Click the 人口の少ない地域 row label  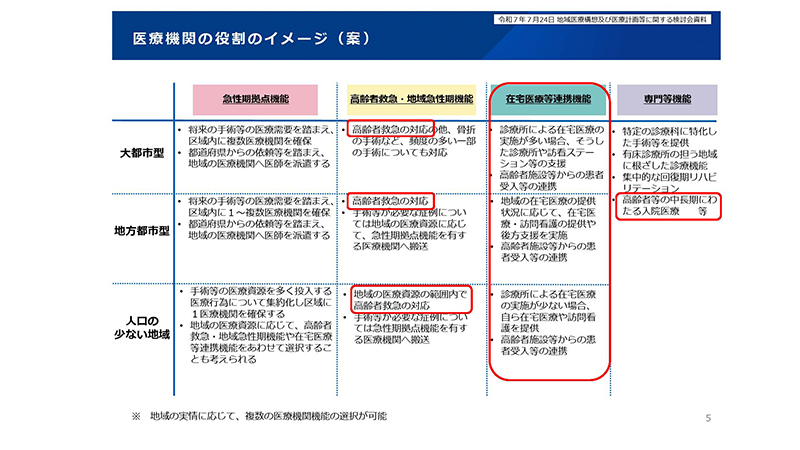coord(142,326)
